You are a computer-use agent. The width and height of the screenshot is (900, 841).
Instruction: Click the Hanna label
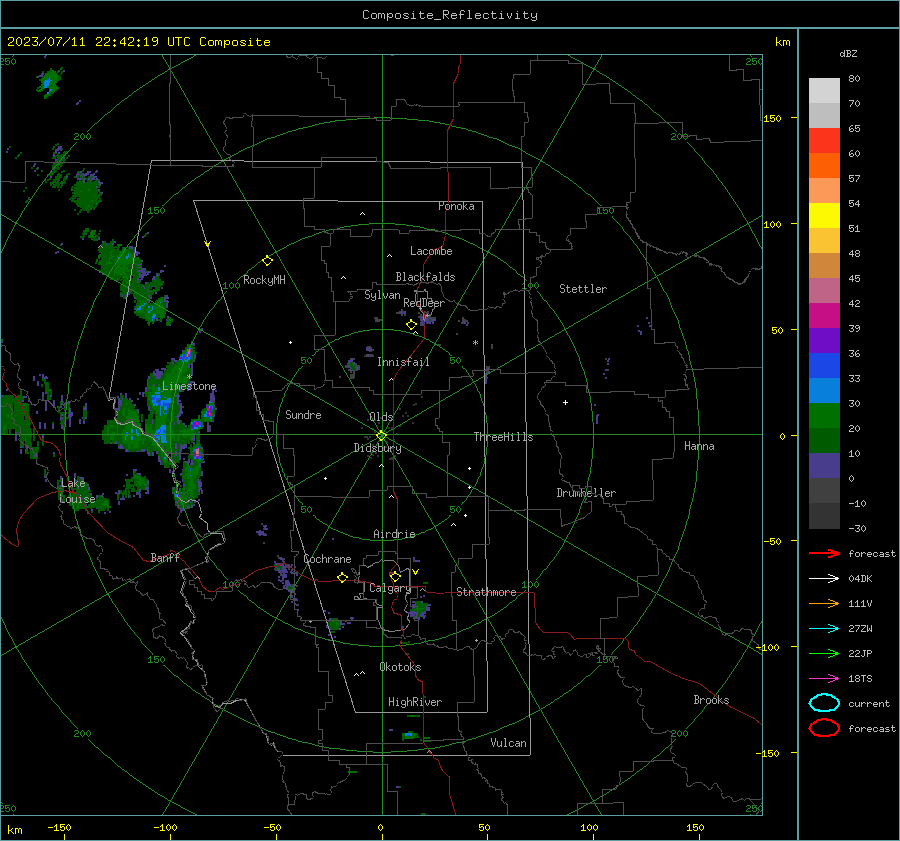coord(699,446)
